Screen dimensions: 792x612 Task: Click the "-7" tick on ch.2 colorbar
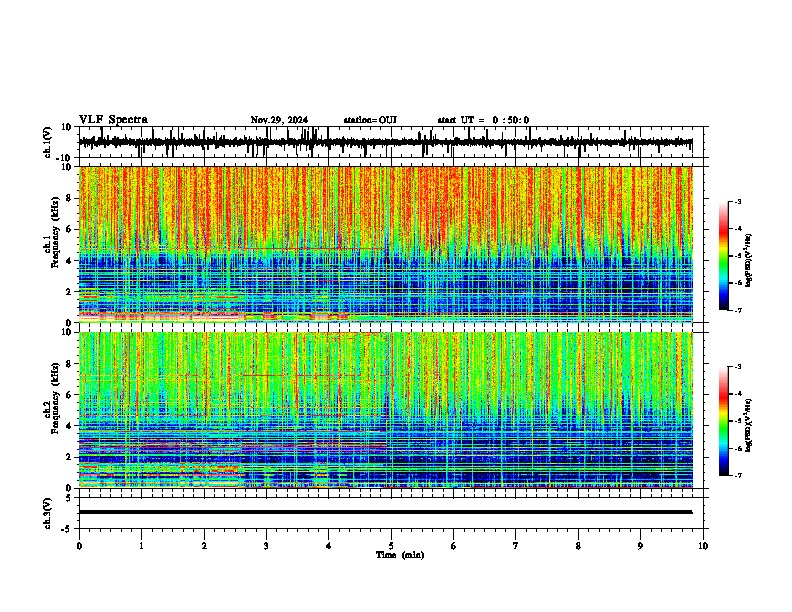[737, 475]
